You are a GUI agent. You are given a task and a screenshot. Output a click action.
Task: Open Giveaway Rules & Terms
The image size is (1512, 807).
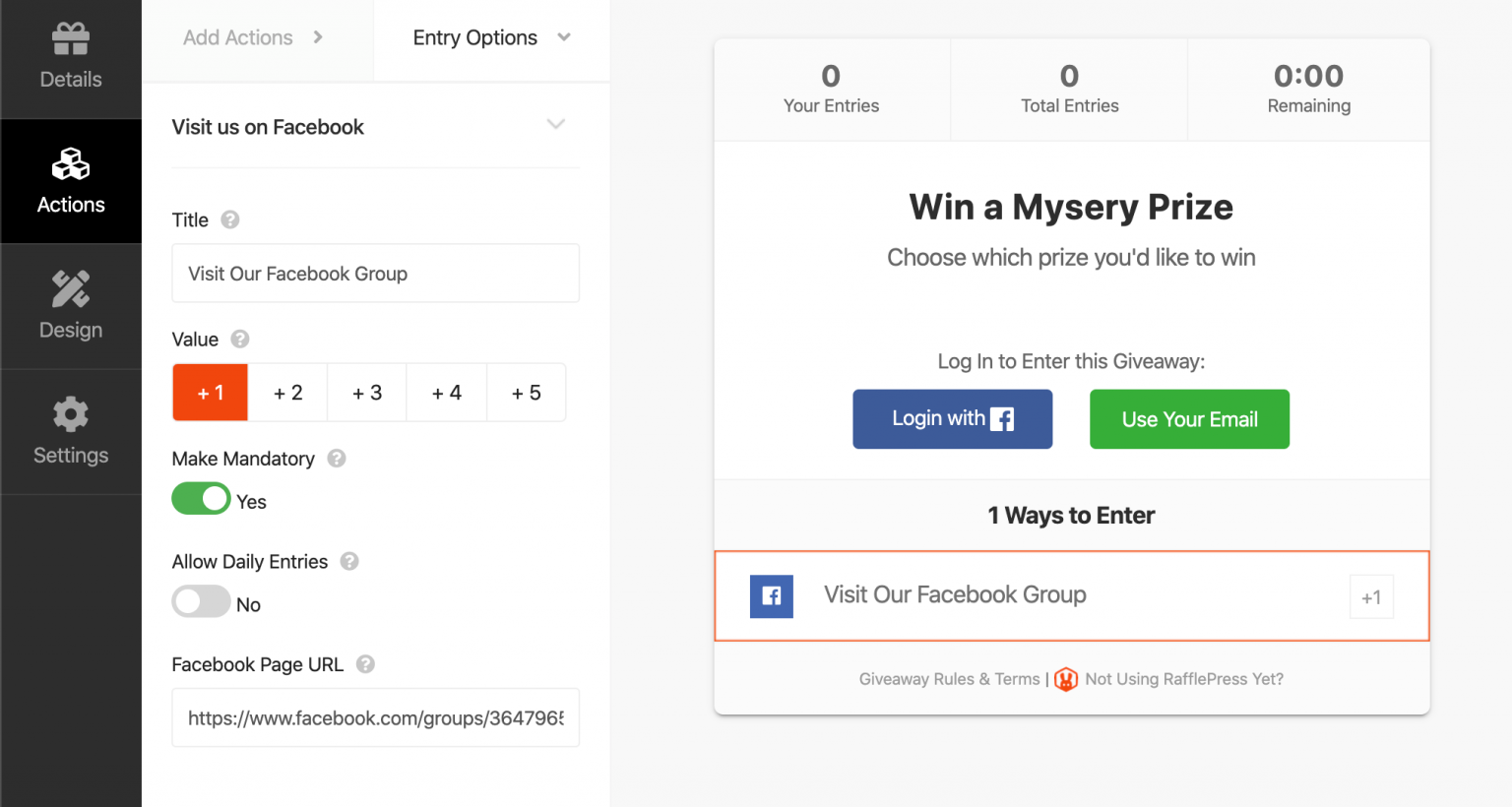[x=948, y=679]
